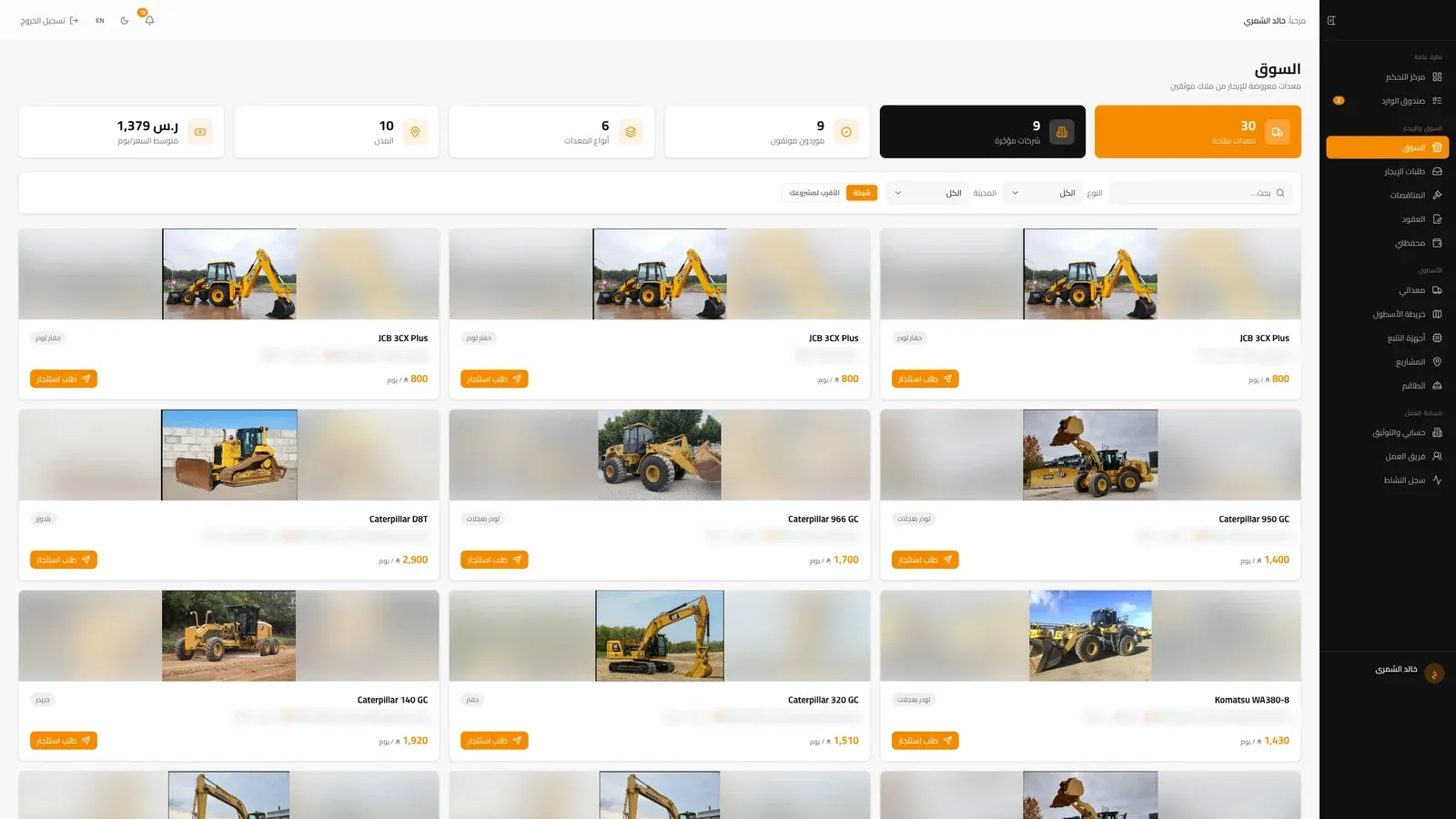Request rental for first-row left JCB 3CX Plus
The width and height of the screenshot is (1456, 819).
(64, 379)
